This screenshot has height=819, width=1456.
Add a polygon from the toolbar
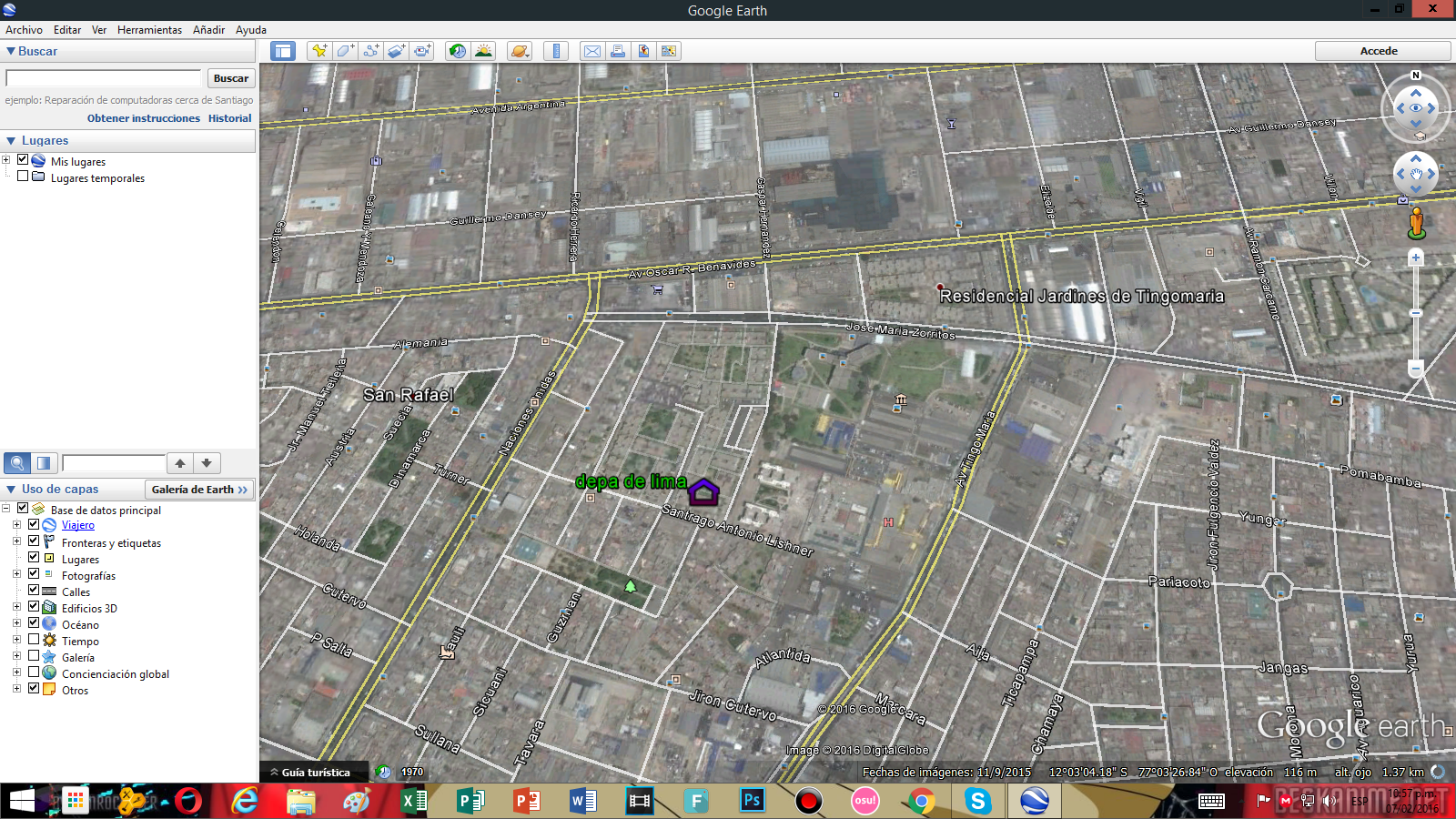[x=345, y=51]
